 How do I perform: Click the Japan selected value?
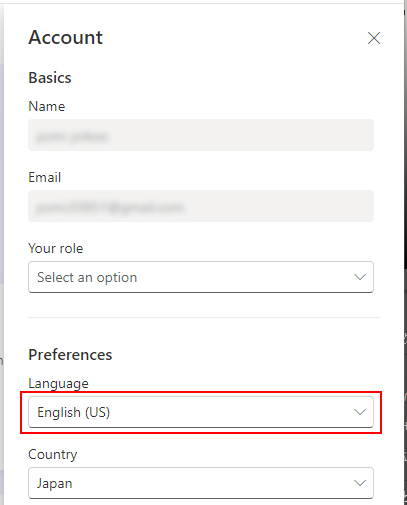(55, 483)
